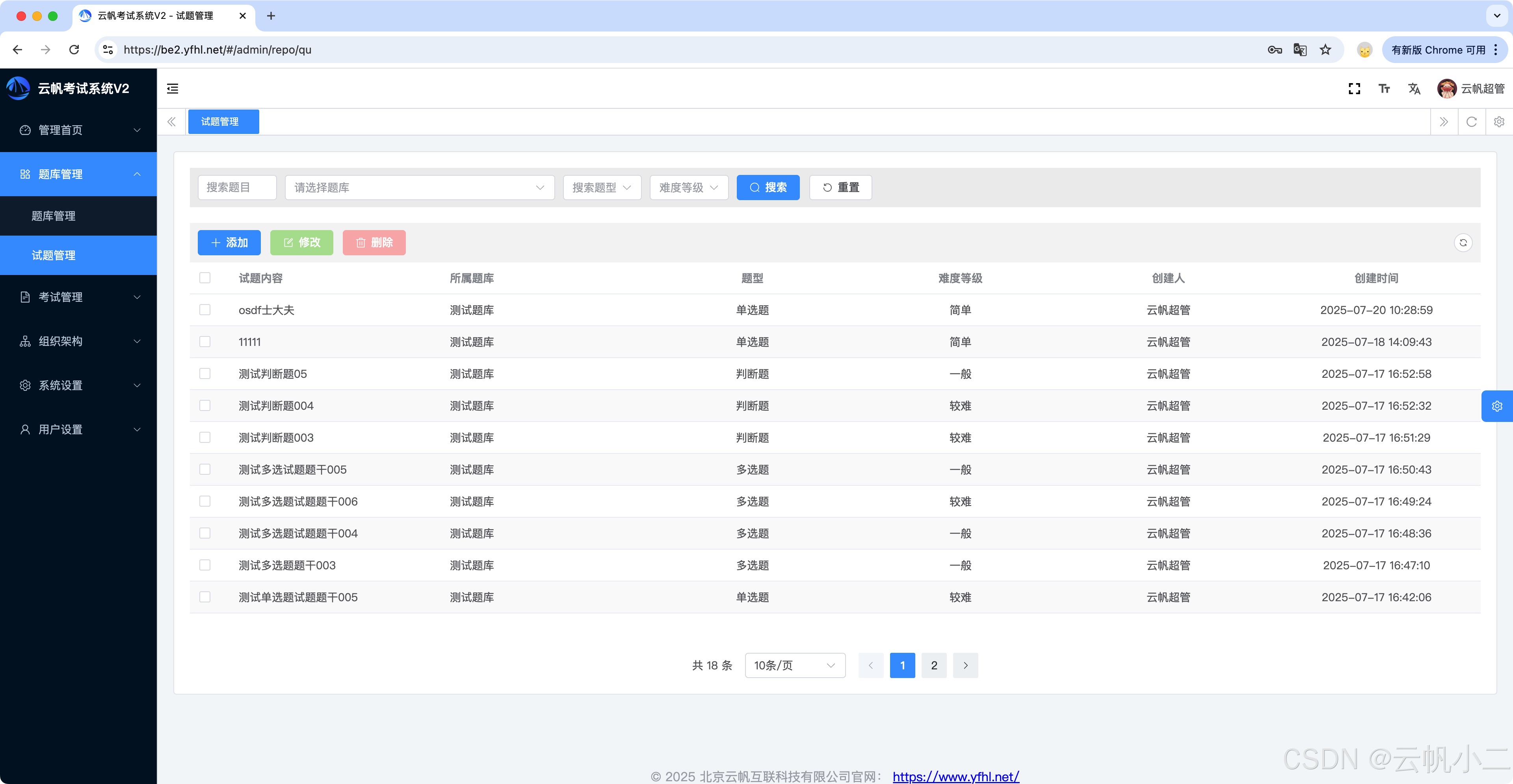
Task: Open the 题库管理 submenu item
Action: [79, 216]
